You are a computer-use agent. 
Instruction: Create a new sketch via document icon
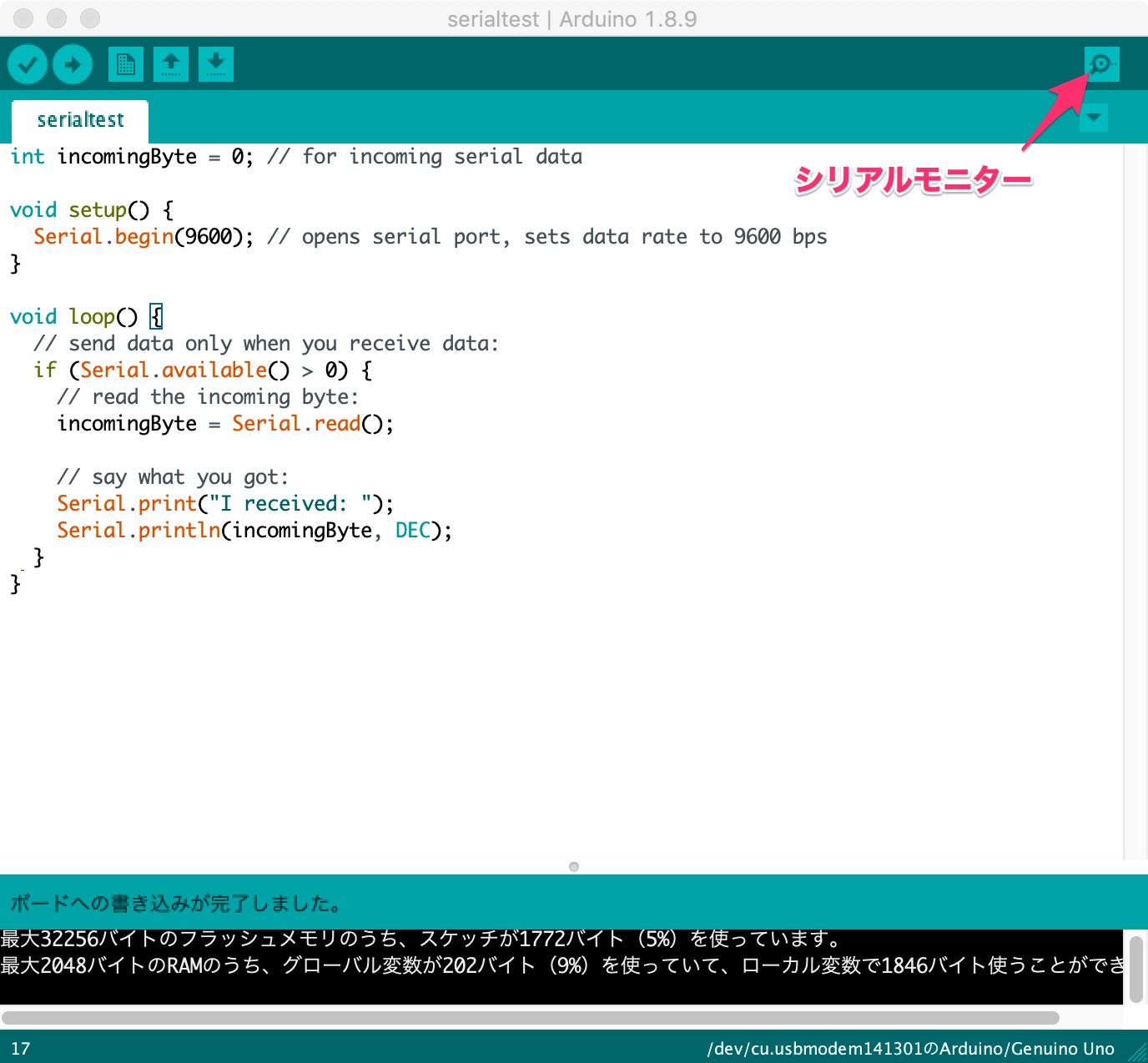pyautogui.click(x=126, y=64)
